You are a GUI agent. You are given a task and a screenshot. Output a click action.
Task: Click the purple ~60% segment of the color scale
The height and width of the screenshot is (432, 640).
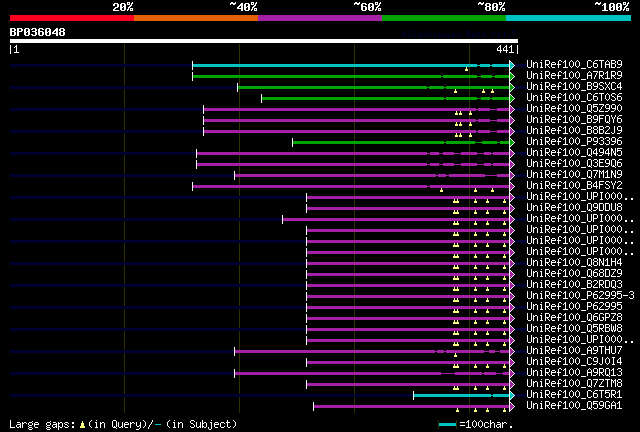pos(320,18)
